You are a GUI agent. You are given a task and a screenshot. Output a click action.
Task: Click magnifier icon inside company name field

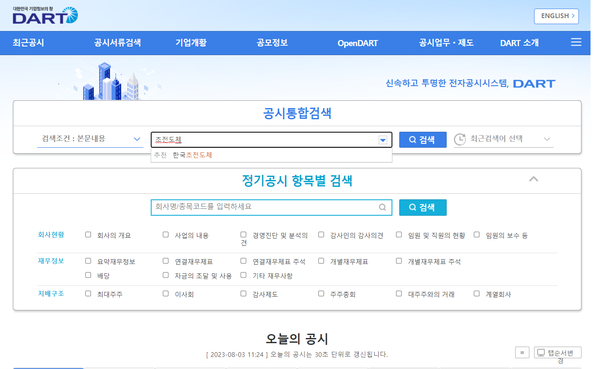pyautogui.click(x=382, y=207)
